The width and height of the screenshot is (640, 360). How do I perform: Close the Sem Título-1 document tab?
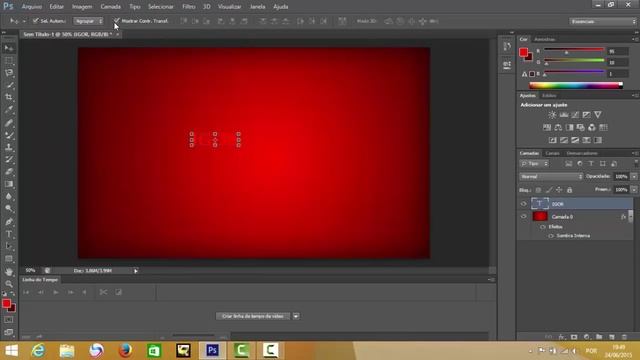point(118,35)
